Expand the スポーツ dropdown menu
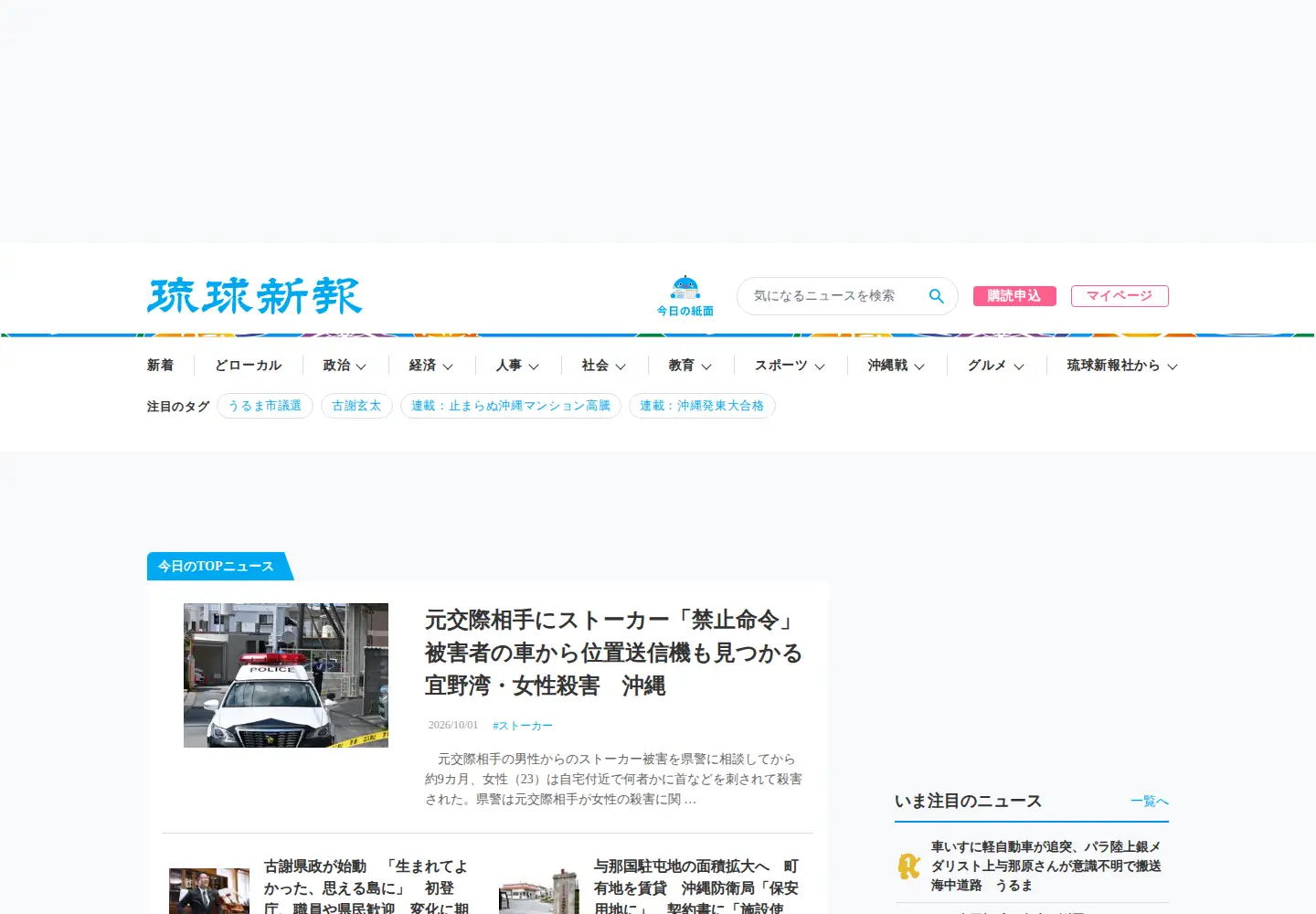Screen dimensions: 1316x914 790,366
